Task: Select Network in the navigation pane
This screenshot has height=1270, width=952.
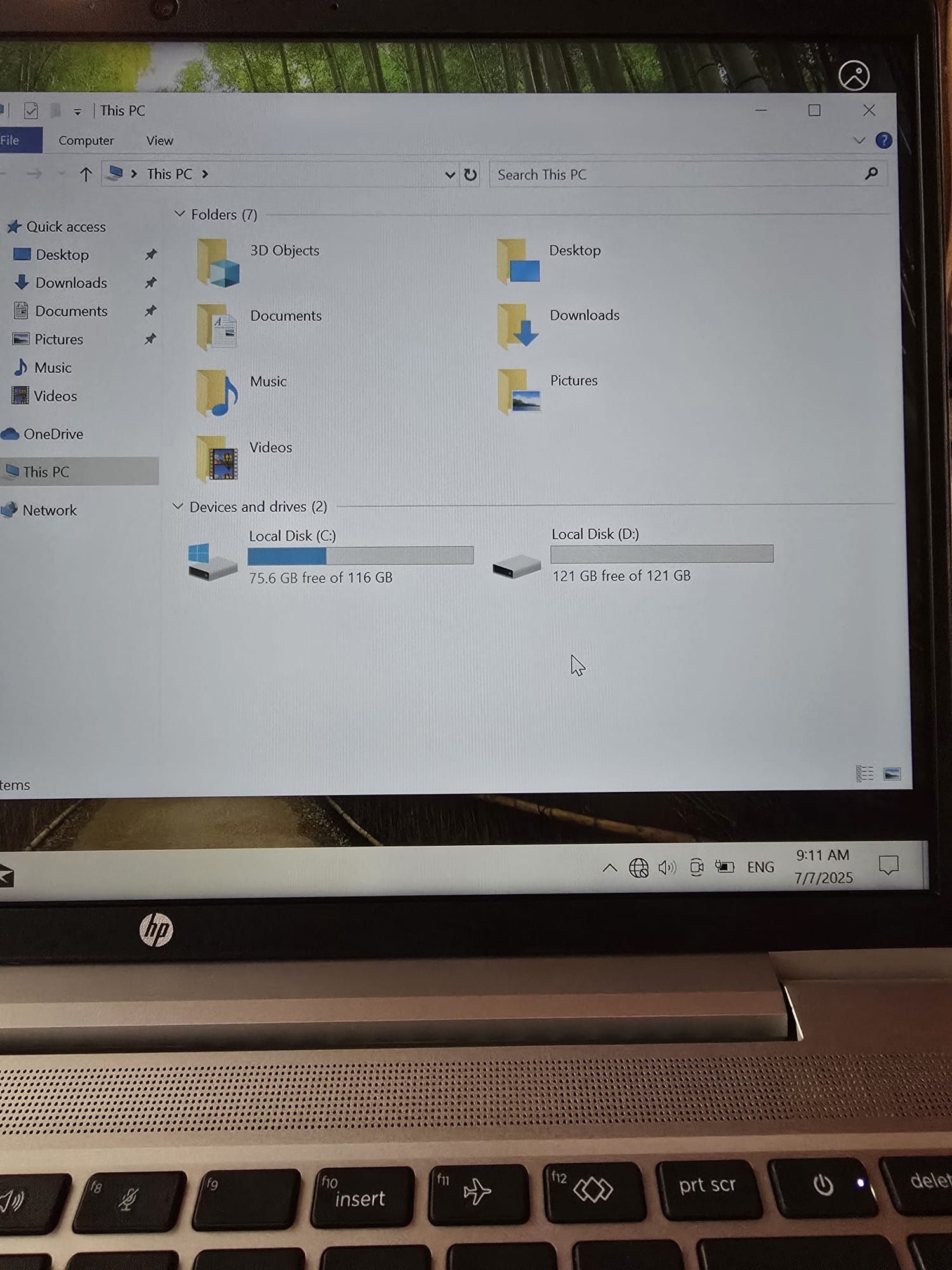Action: coord(50,511)
